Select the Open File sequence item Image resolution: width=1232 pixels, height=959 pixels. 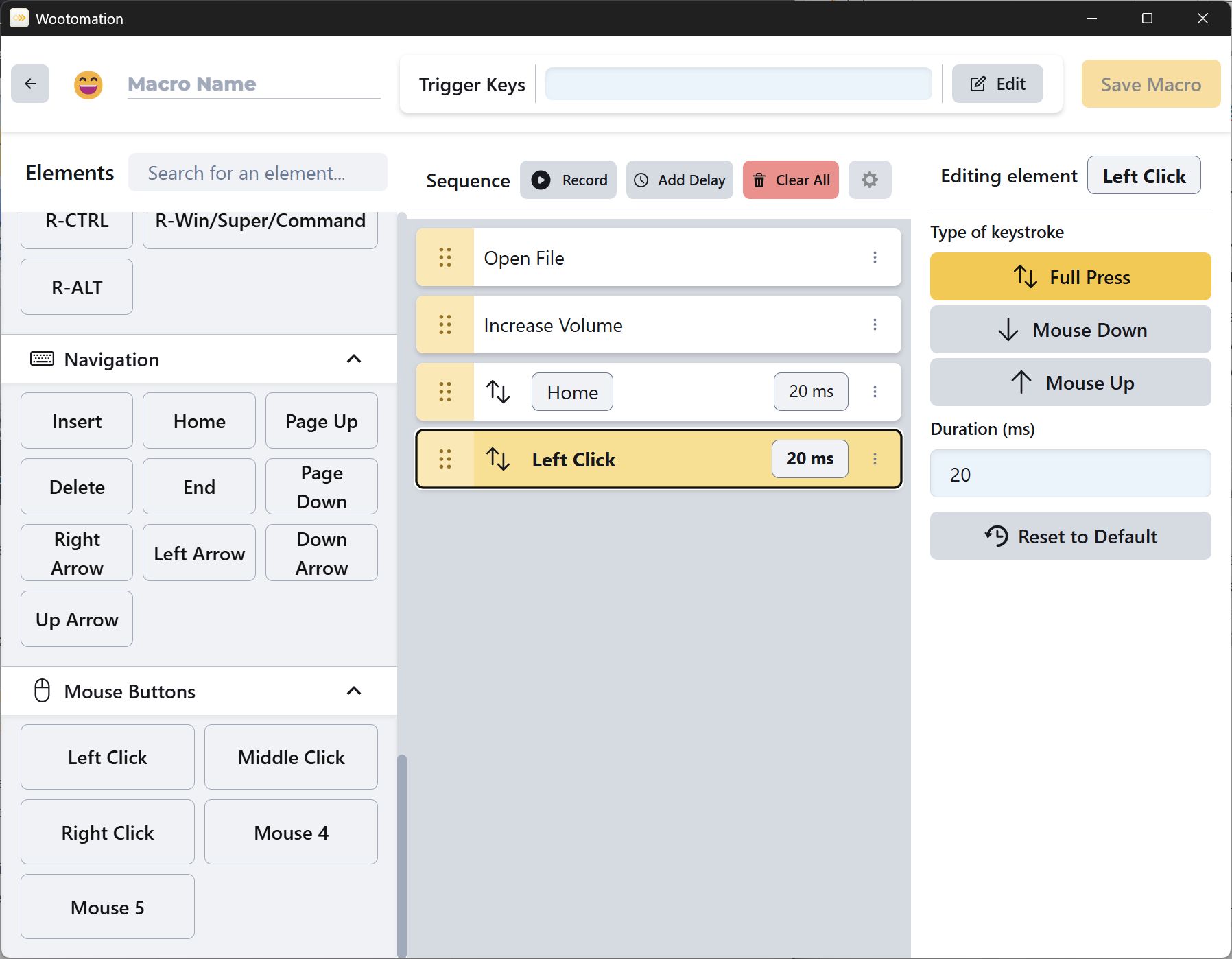(659, 258)
